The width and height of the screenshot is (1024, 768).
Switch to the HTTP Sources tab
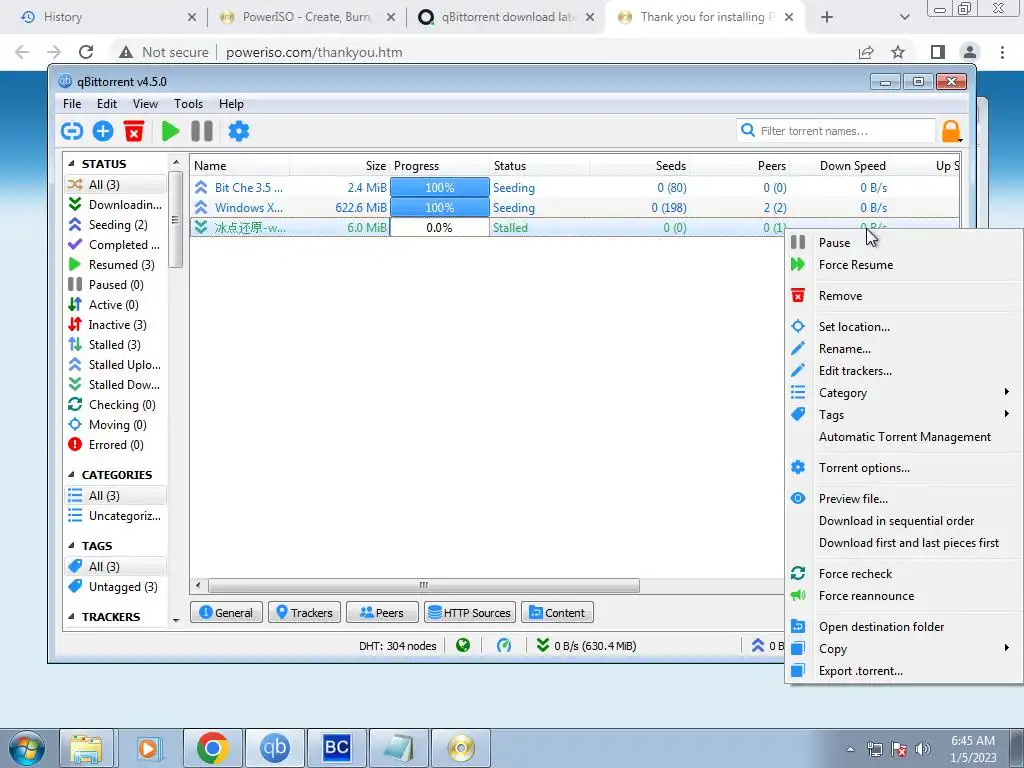(x=470, y=613)
